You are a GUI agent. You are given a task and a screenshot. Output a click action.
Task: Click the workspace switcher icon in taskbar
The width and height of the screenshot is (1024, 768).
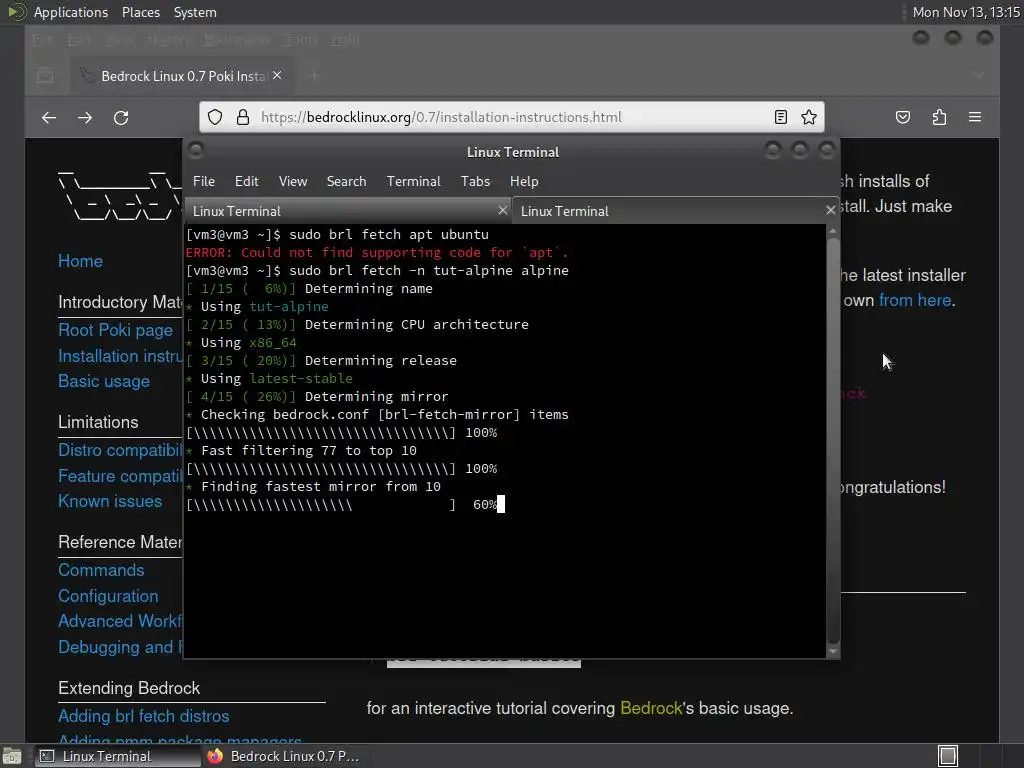(948, 756)
